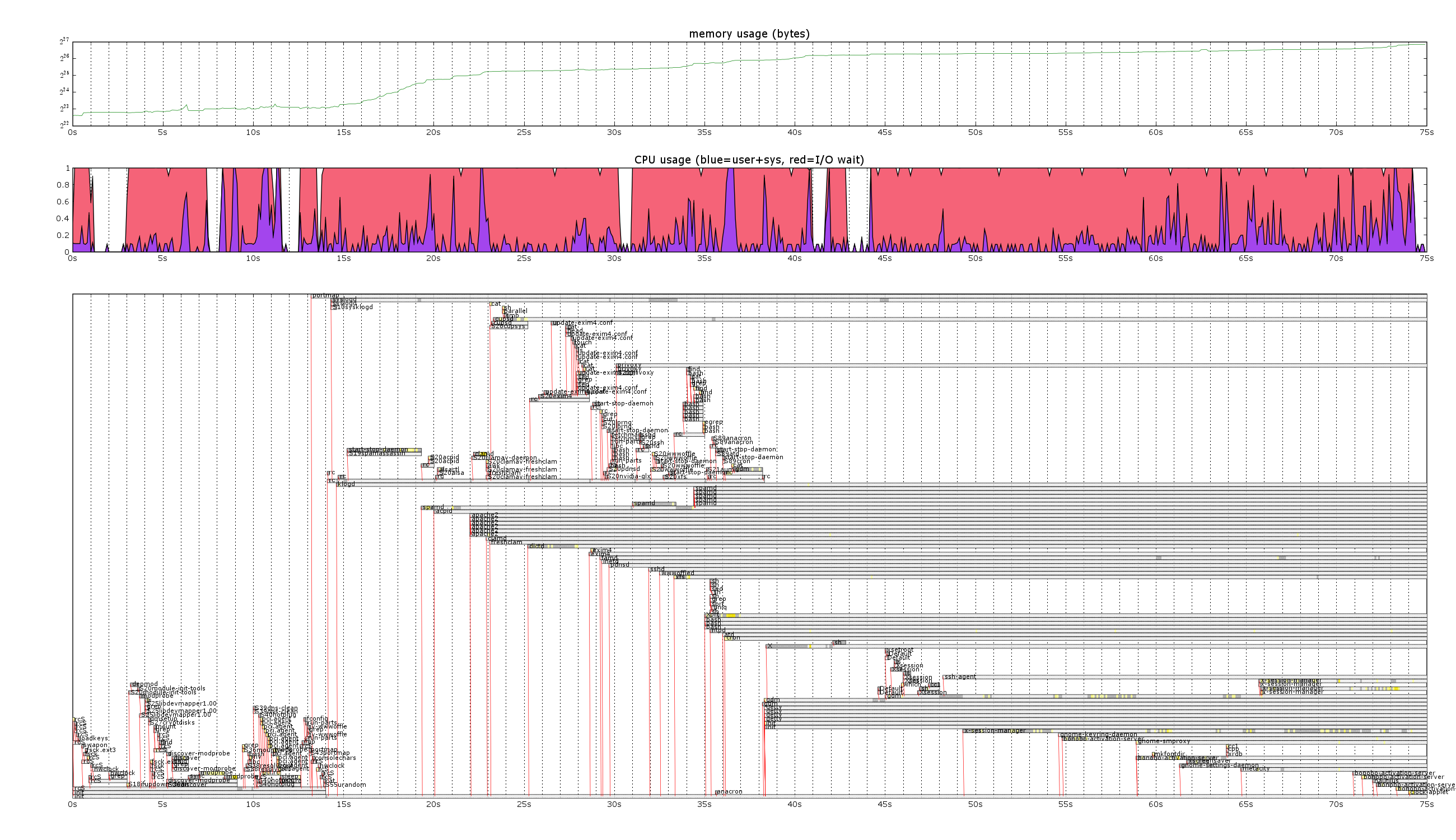Click the 75s tick below process chart
This screenshot has width=1456, height=840.
[1426, 804]
